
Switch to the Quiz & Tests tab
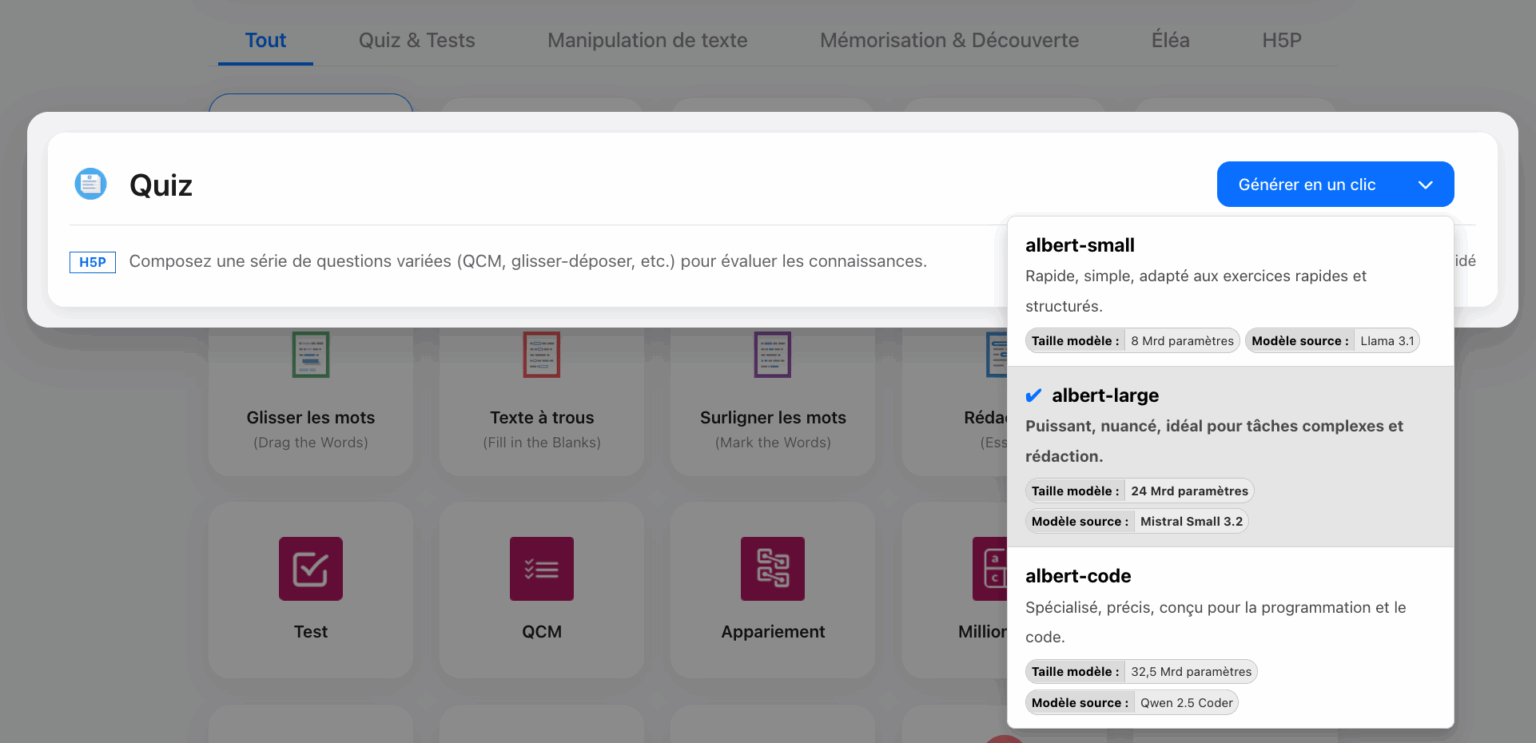click(417, 41)
